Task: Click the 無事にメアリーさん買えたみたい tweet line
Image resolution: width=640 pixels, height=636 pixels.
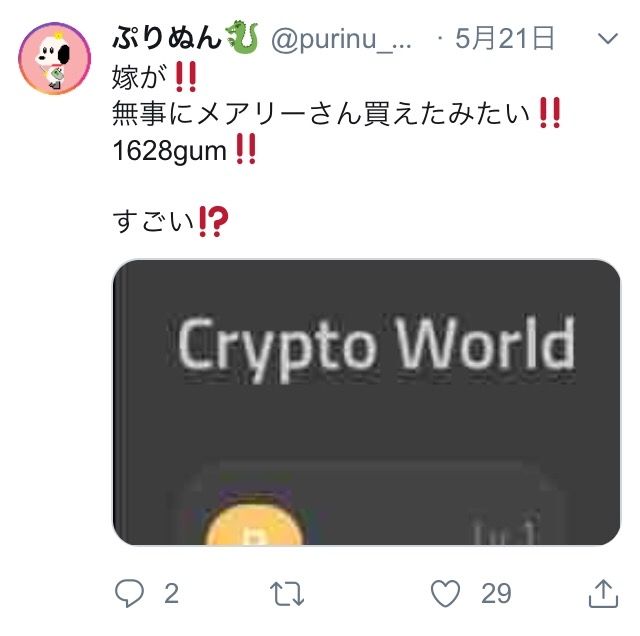Action: pos(321,113)
